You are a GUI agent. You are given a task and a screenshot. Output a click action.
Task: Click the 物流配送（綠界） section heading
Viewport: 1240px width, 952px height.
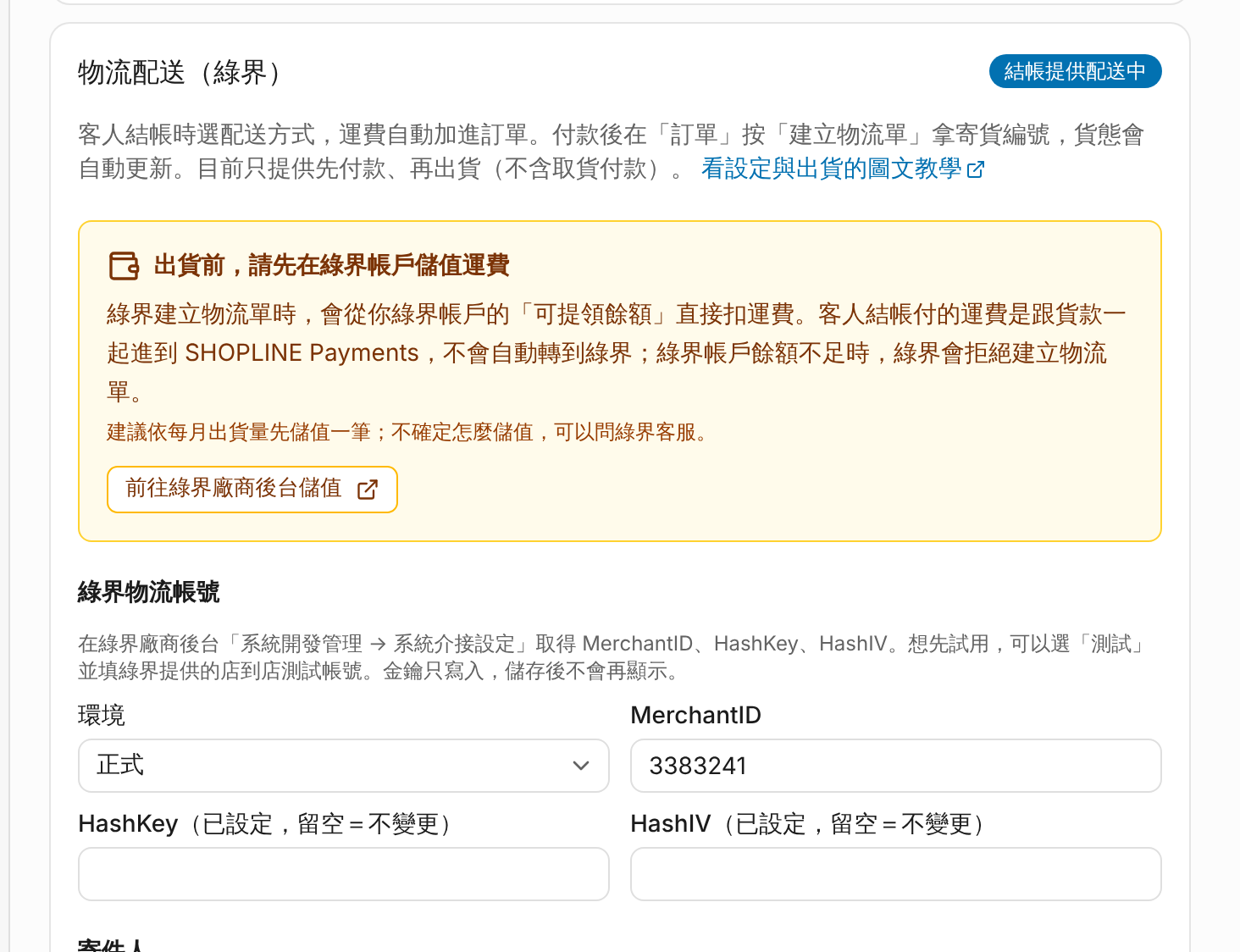click(180, 73)
